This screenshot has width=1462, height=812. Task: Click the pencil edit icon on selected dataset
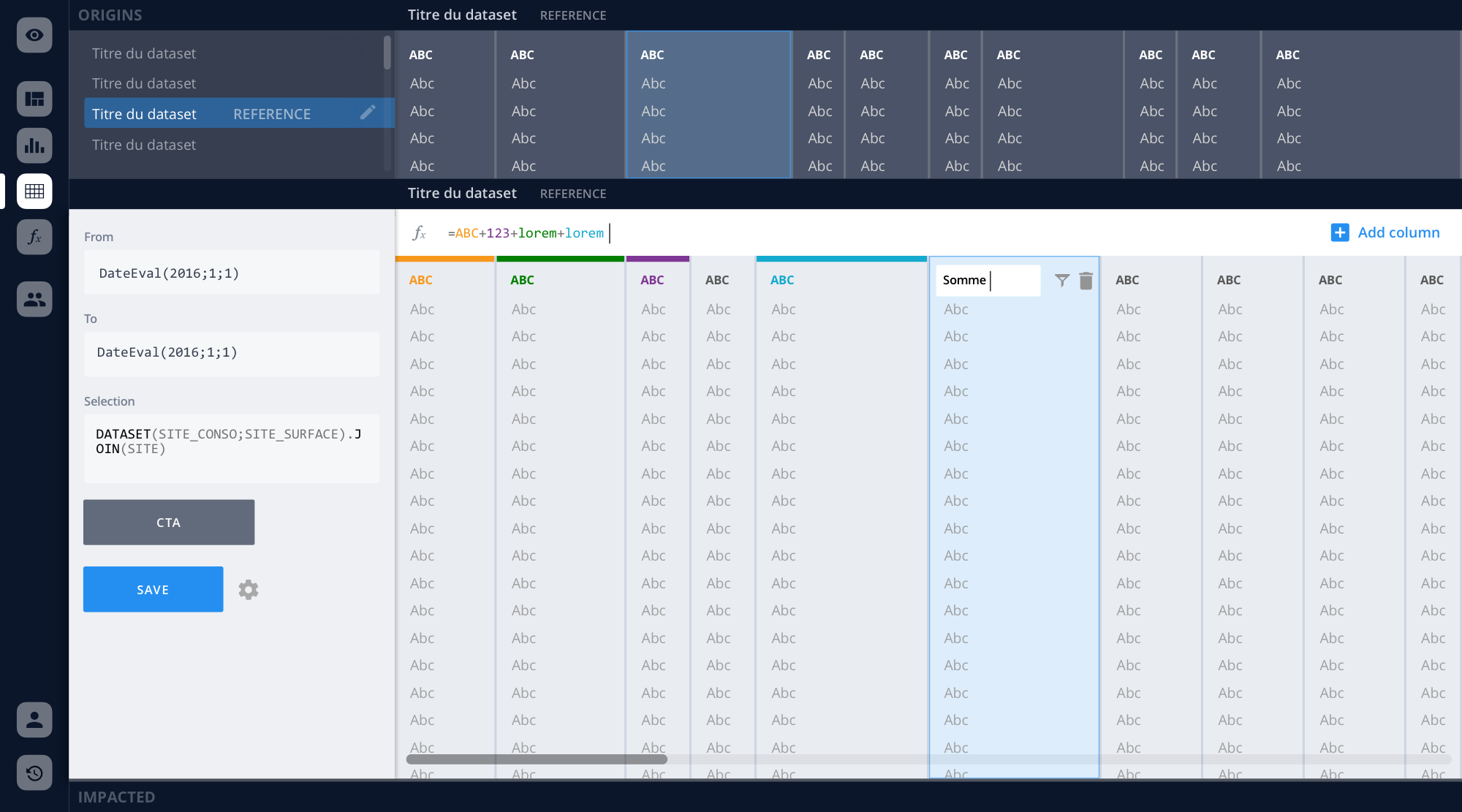[368, 113]
